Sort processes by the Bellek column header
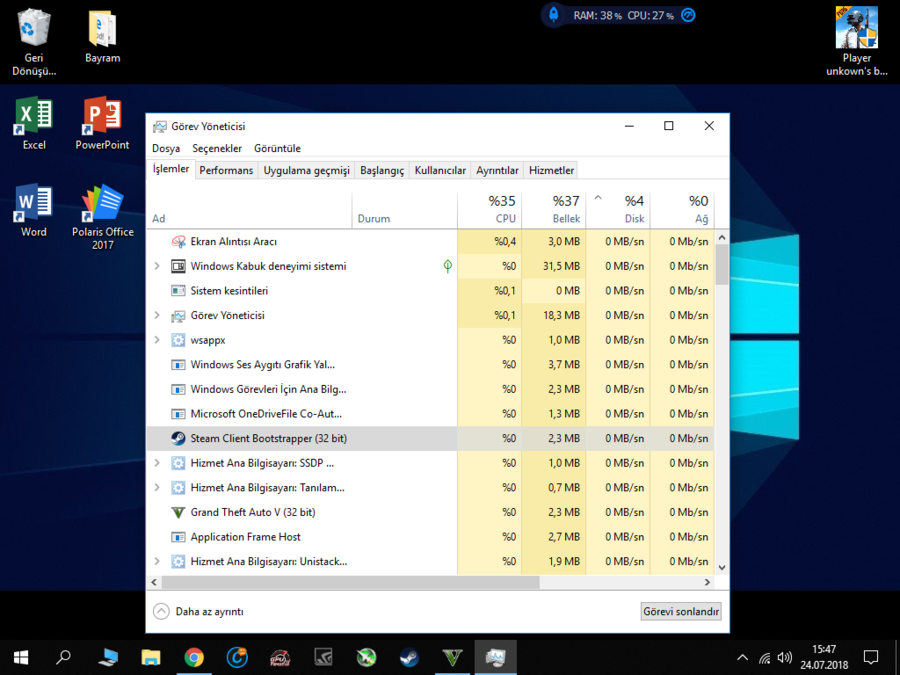The image size is (900, 675). pos(554,210)
